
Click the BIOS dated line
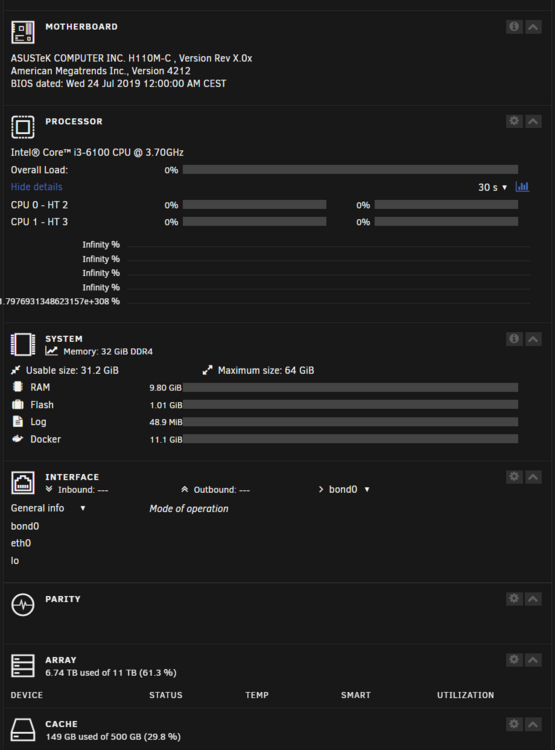coord(119,84)
